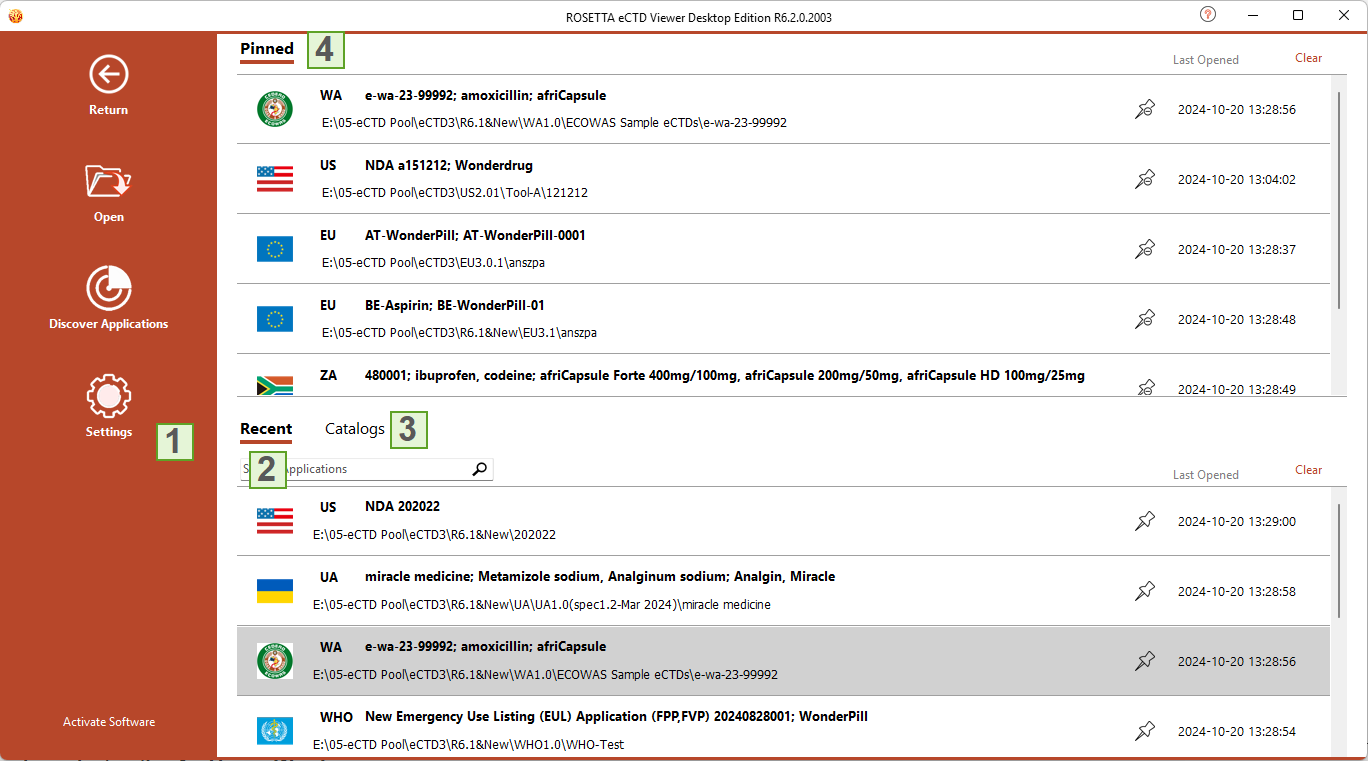Click the pinned list vertical scrollbar

tap(1341, 200)
